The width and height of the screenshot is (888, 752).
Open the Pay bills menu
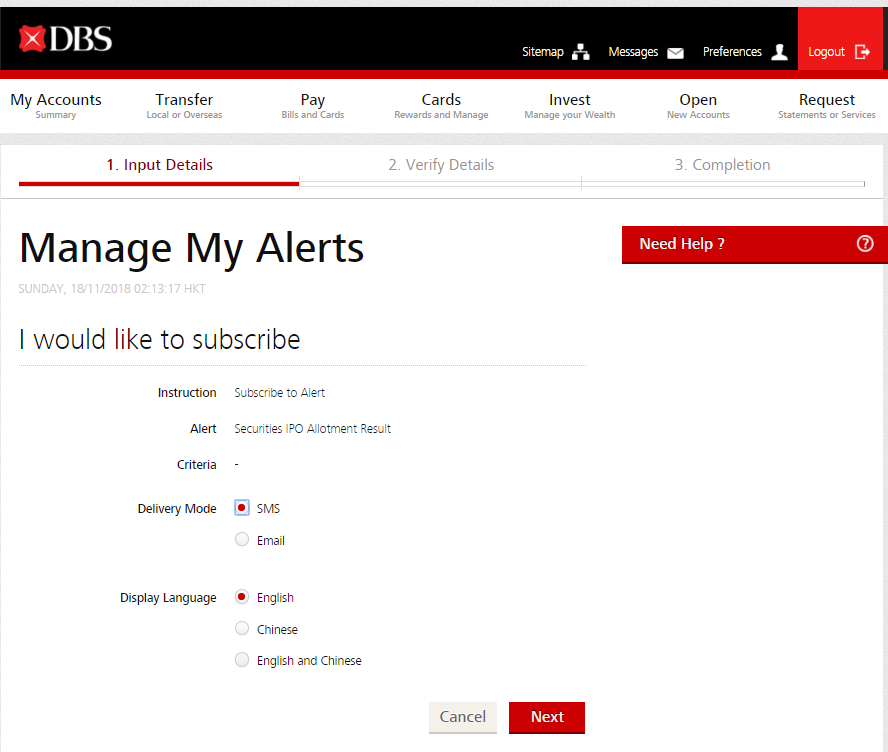pyautogui.click(x=313, y=105)
